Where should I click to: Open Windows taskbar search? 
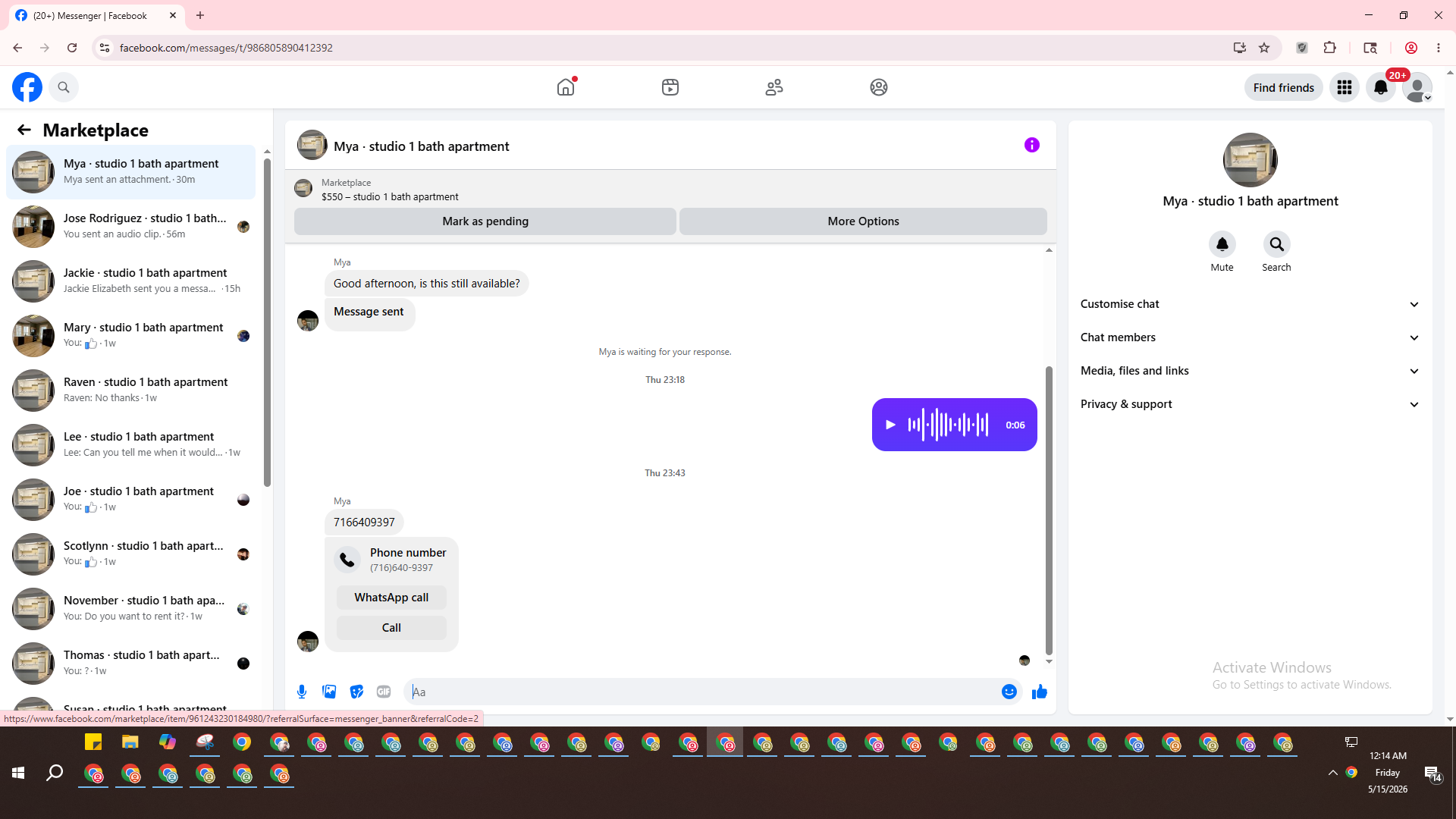click(55, 773)
